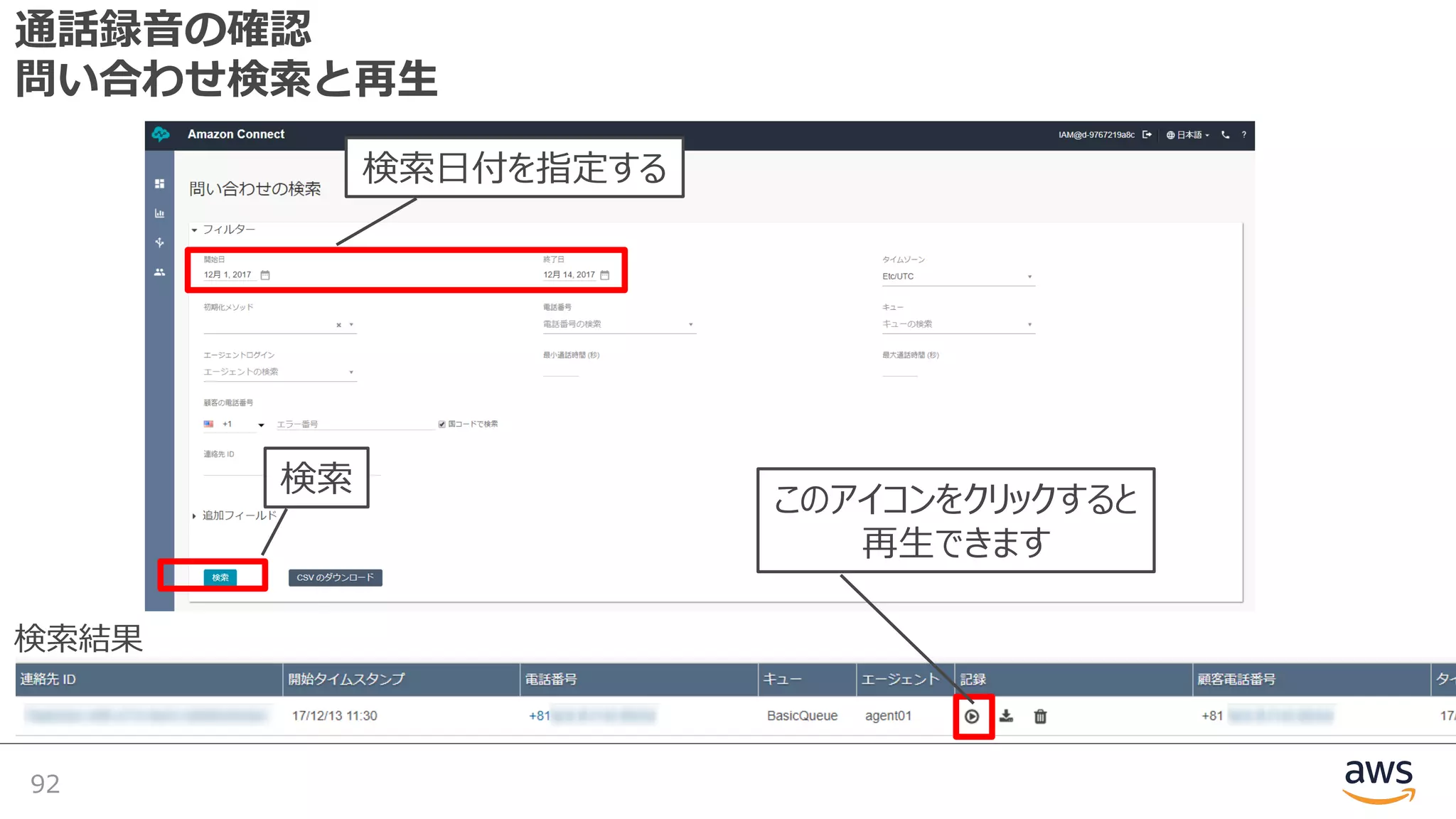Open the 日本語 language dropdown
The image size is (1456, 819).
[x=1188, y=134]
